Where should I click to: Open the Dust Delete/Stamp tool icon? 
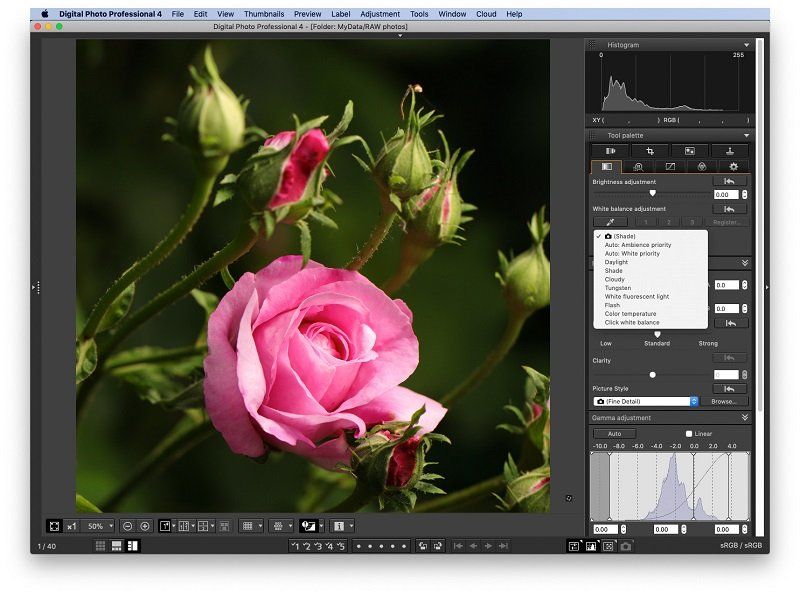(729, 152)
